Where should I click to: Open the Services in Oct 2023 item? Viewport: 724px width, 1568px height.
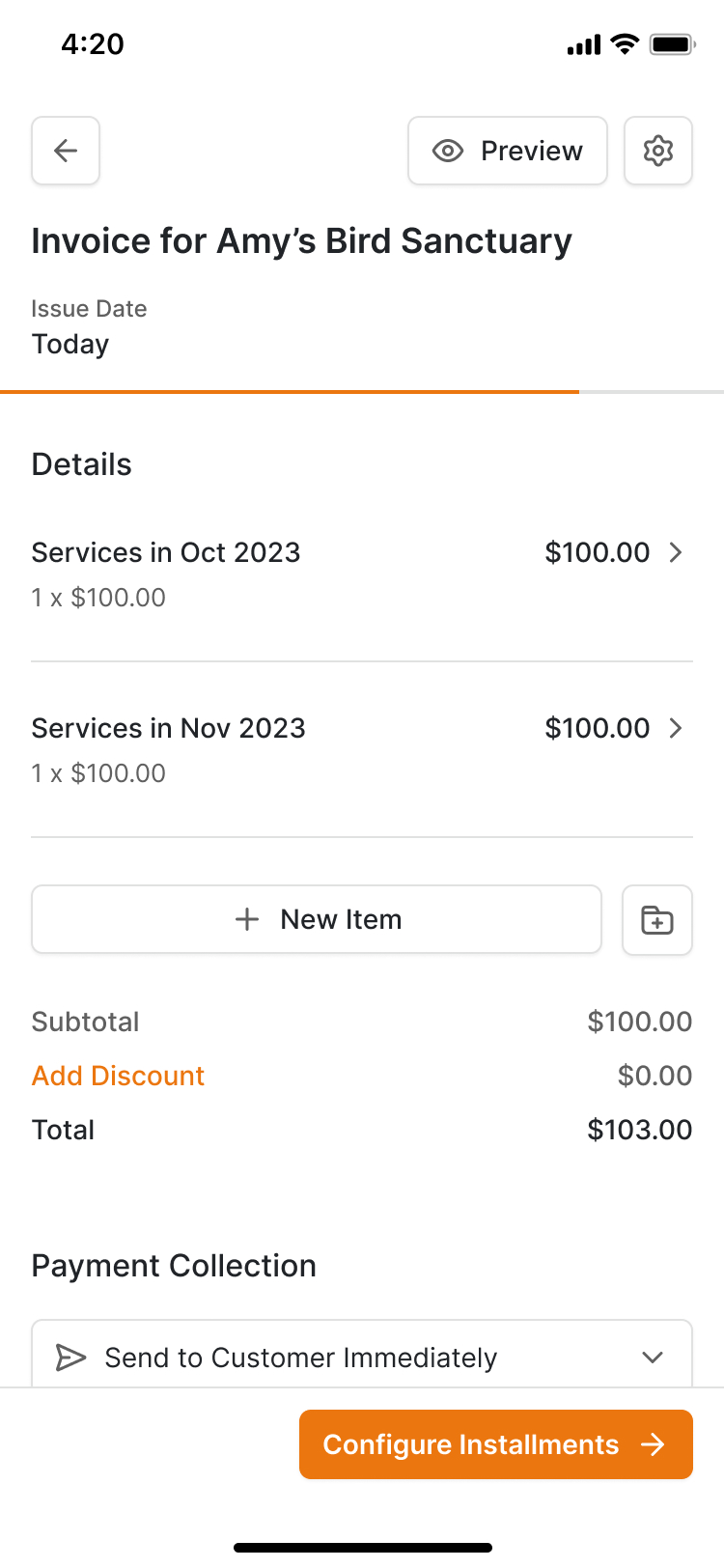click(x=166, y=552)
